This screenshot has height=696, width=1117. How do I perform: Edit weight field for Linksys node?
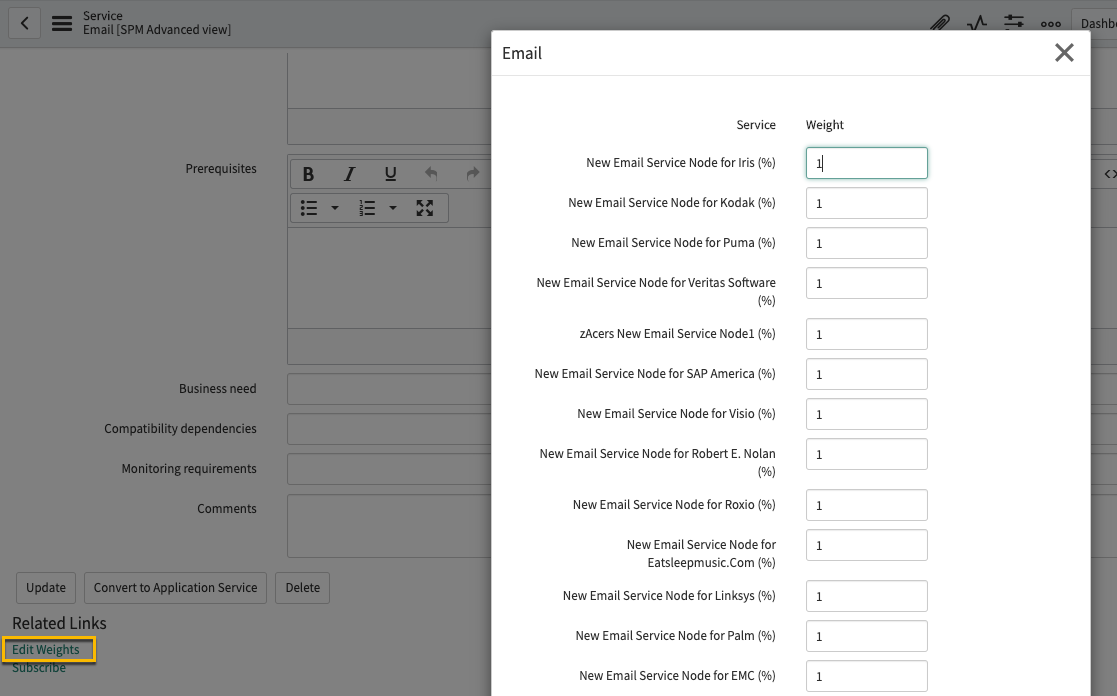(867, 596)
